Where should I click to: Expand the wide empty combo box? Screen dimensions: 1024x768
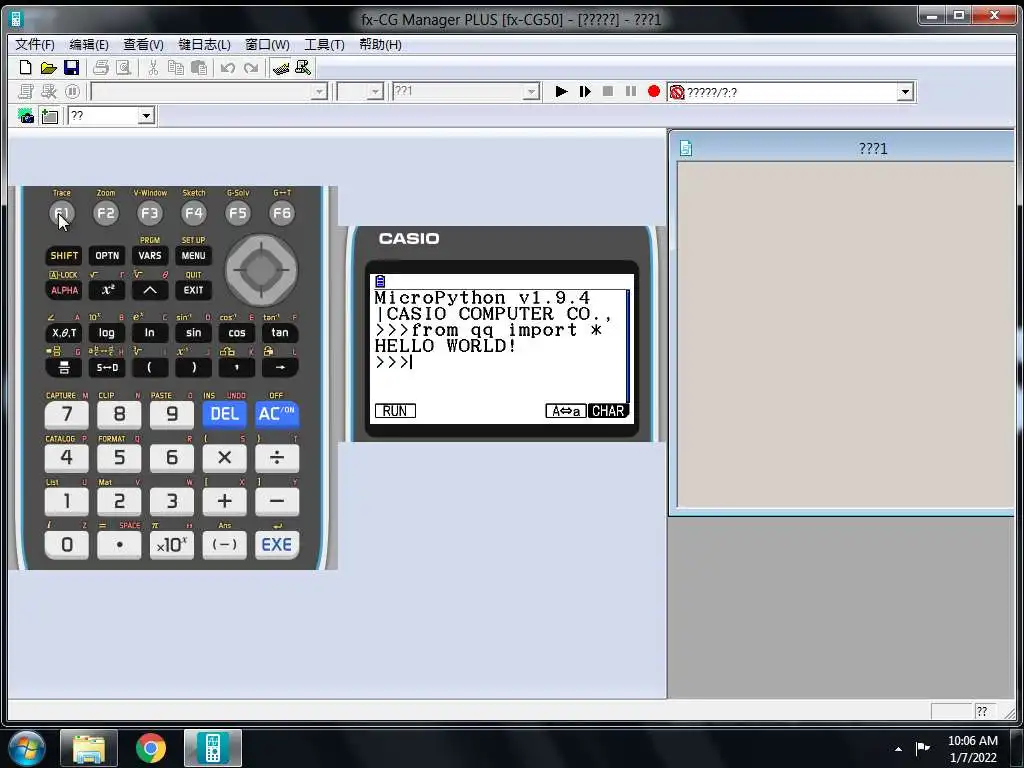tap(319, 92)
